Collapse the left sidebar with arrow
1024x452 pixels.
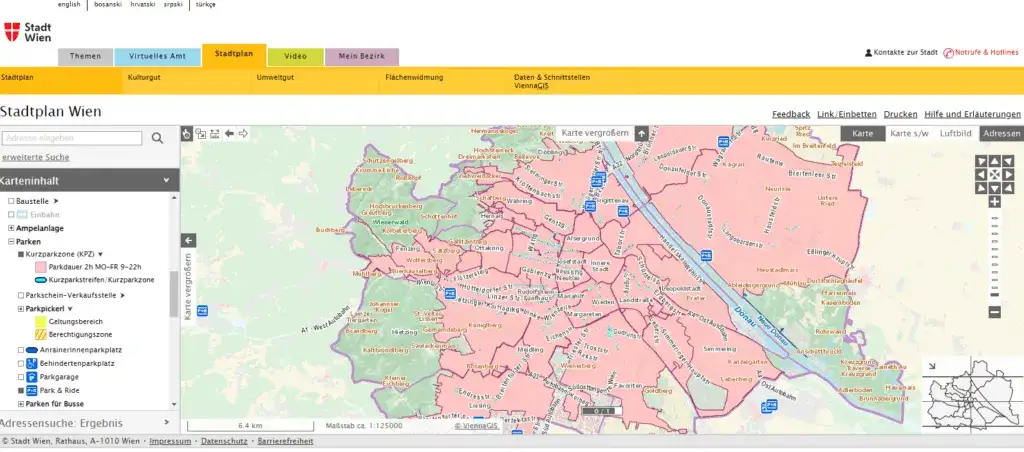pos(189,240)
